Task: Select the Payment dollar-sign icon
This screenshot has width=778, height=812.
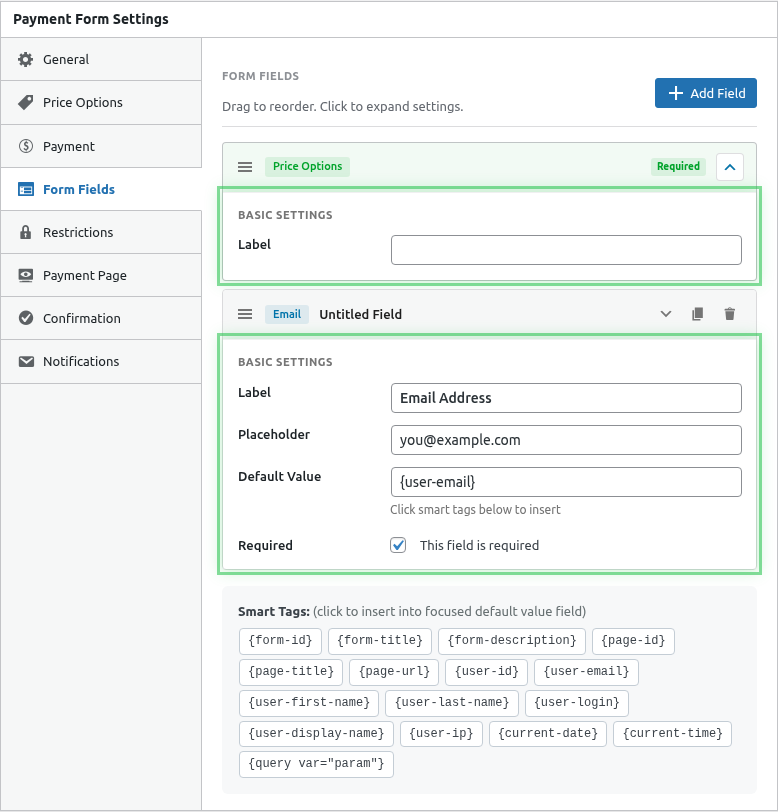Action: click(x=28, y=146)
